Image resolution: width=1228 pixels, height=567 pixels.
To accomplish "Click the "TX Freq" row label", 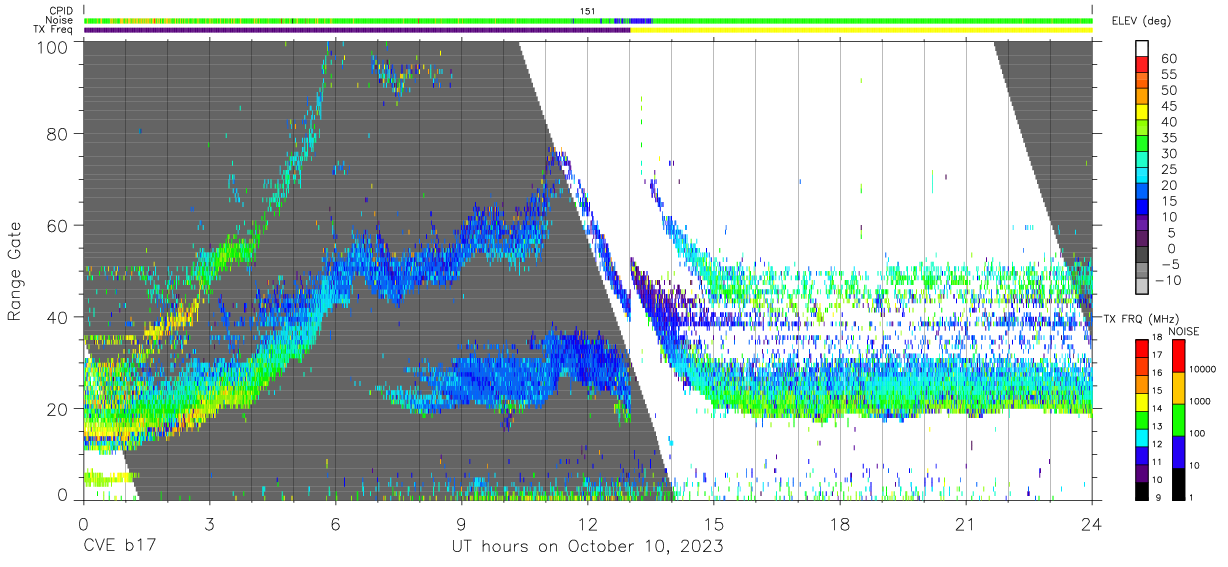I will (x=54, y=30).
